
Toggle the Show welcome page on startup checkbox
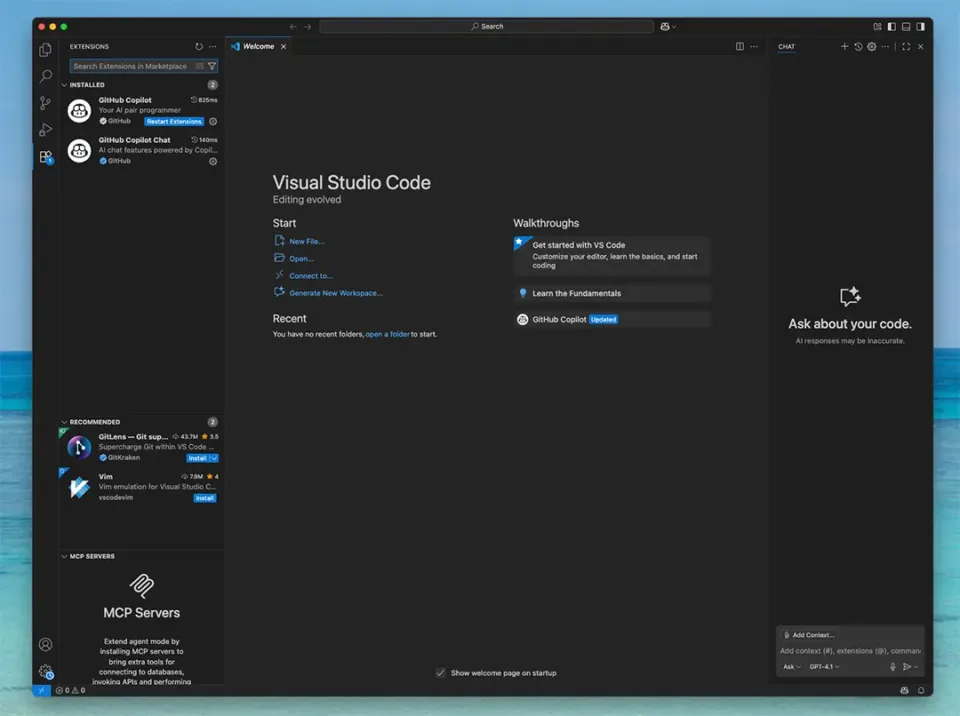coord(441,672)
